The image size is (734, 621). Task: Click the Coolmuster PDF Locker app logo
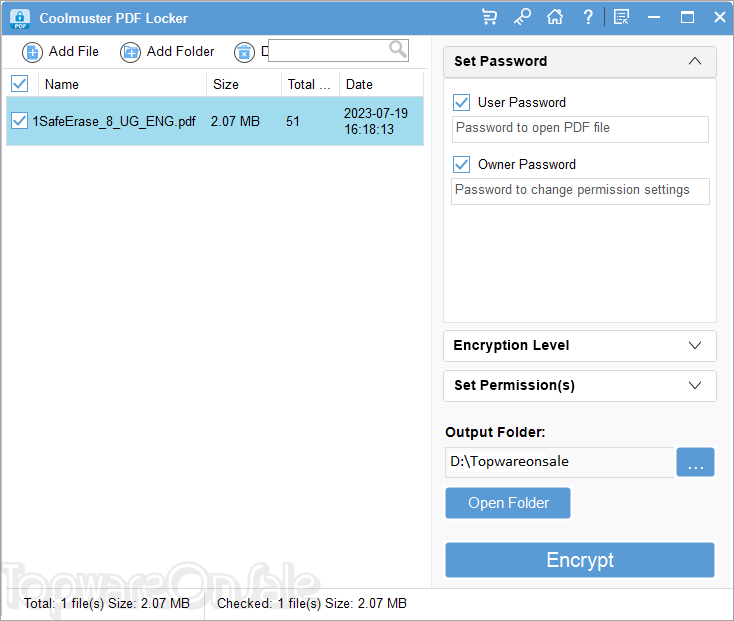point(20,19)
